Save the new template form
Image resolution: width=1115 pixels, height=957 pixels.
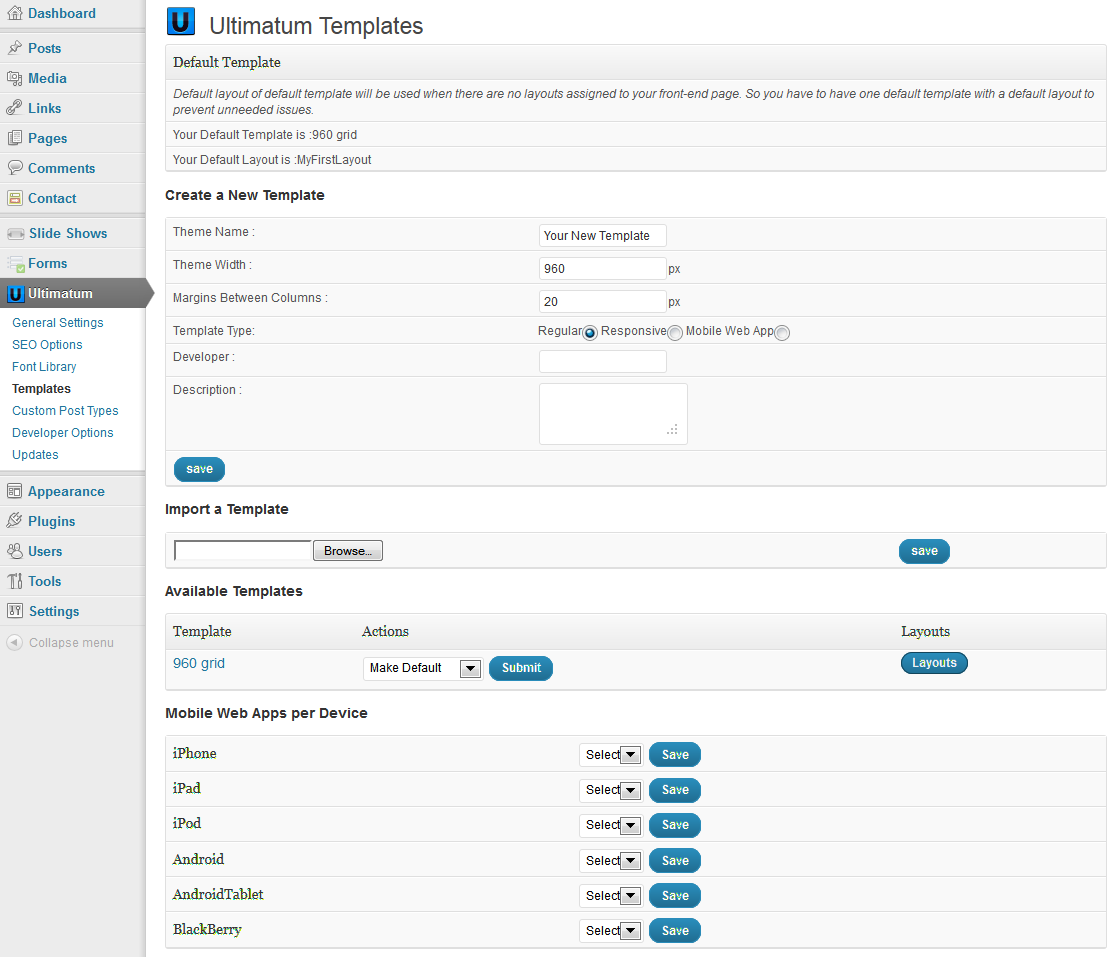[x=200, y=469]
